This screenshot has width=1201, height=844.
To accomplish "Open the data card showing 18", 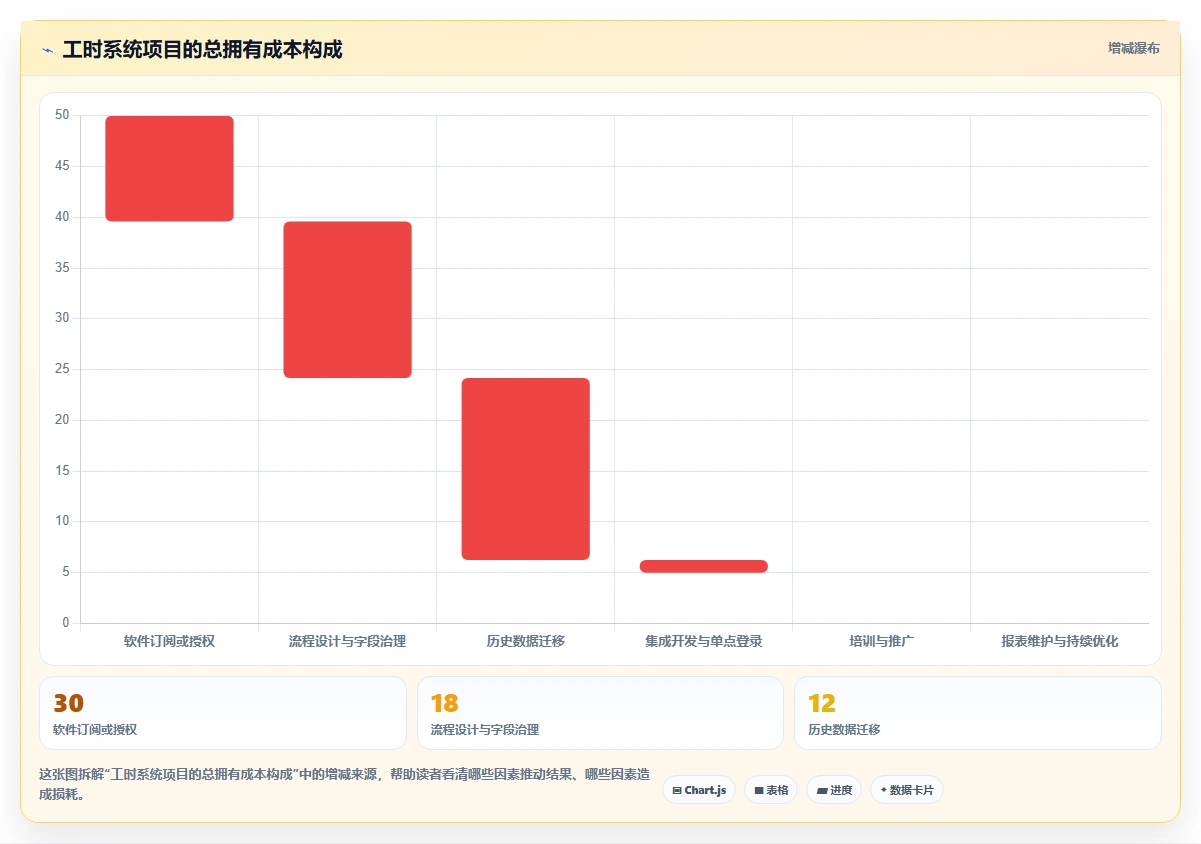I will (x=600, y=713).
